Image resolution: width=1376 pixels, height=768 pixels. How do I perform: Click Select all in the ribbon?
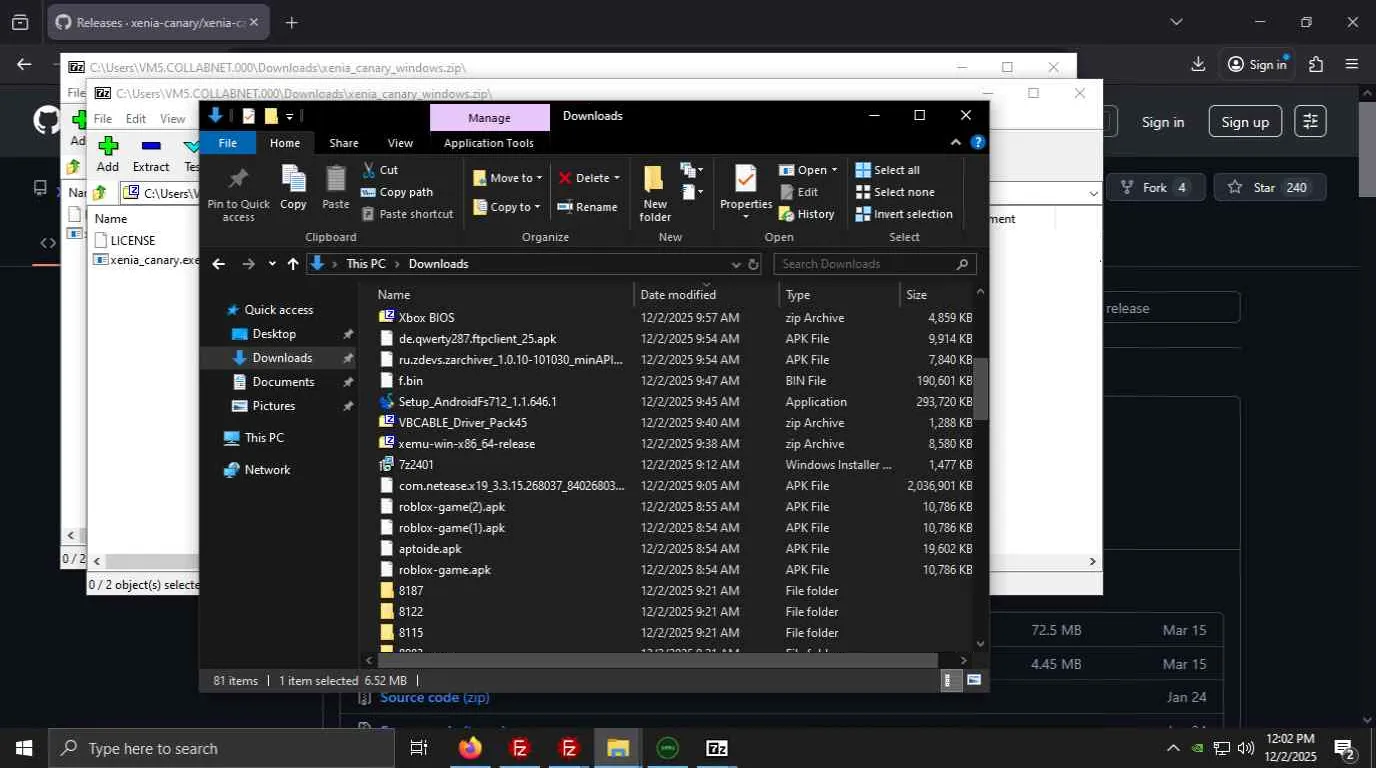coord(888,170)
